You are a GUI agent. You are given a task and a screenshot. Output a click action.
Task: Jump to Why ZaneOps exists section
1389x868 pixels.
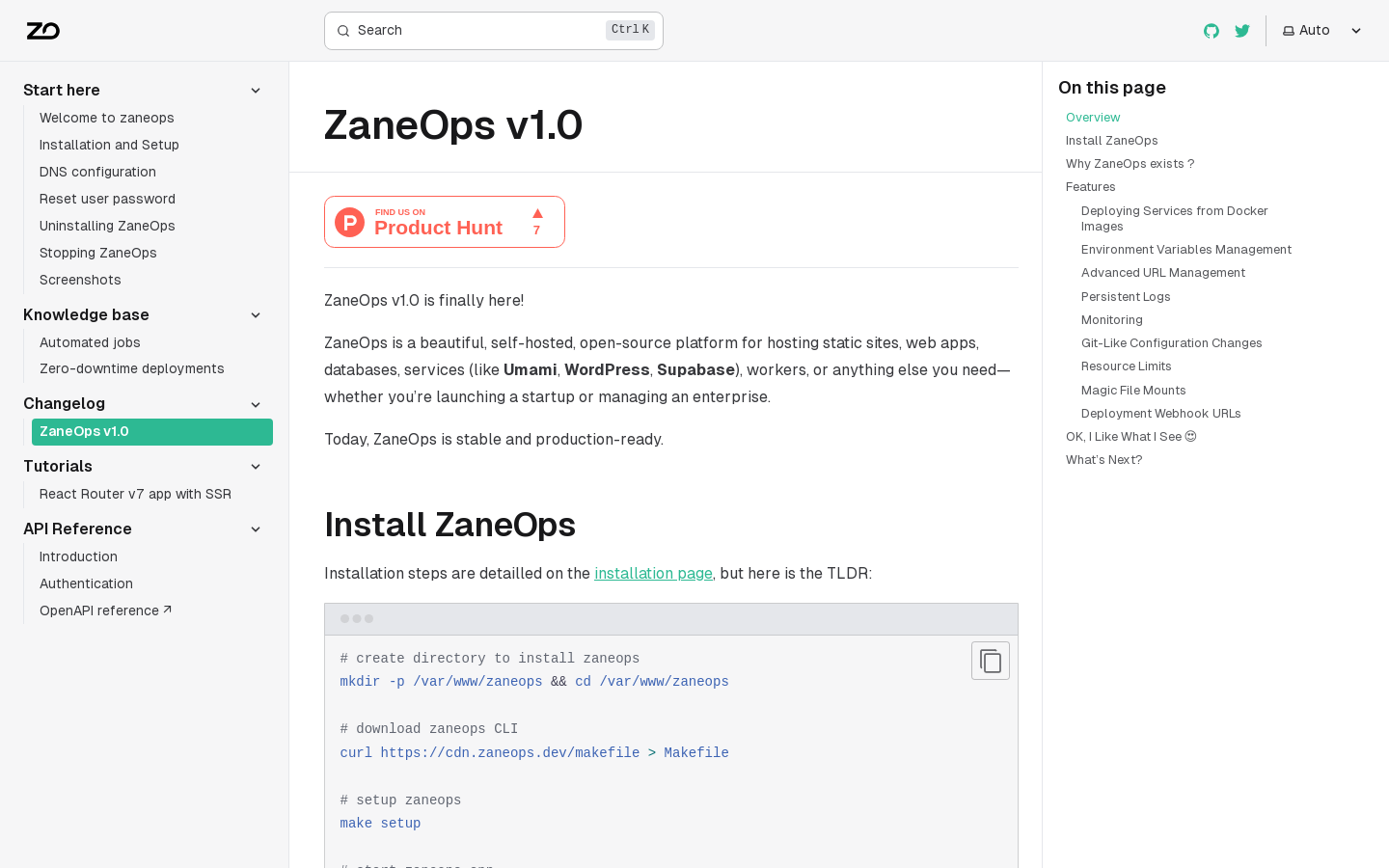pyautogui.click(x=1130, y=164)
